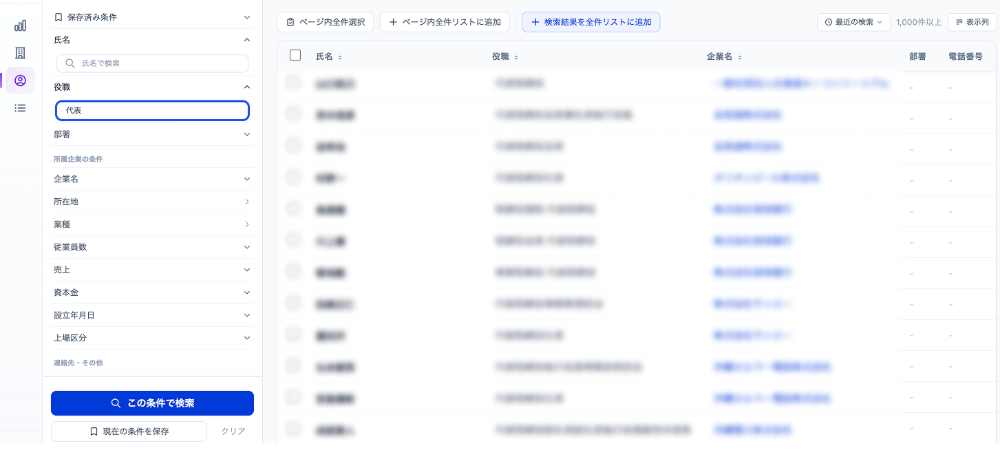The height and width of the screenshot is (450, 1000).
Task: Open the 業種 filter
Action: coord(152,224)
